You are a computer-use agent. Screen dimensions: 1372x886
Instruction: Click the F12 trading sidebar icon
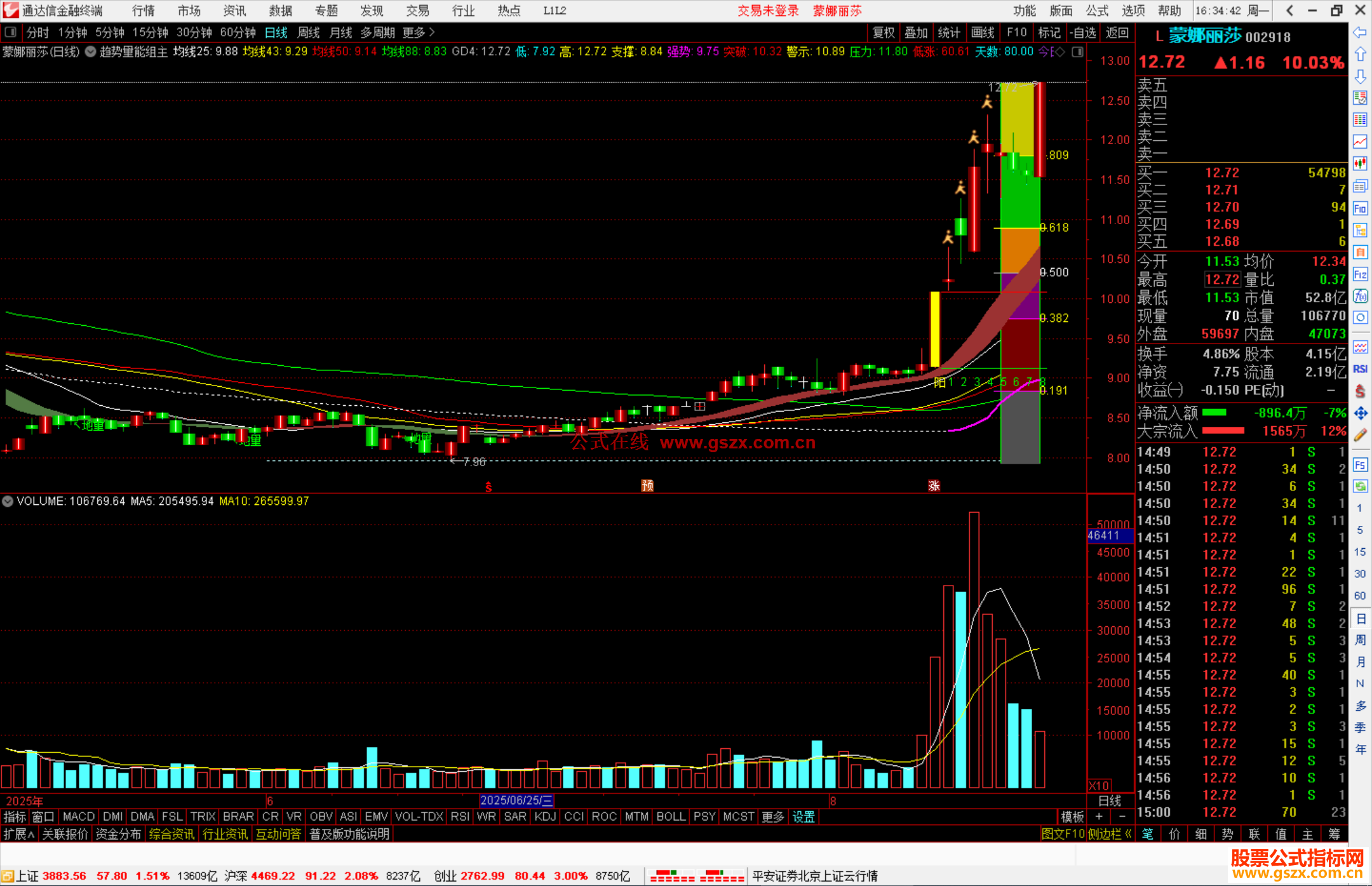[x=1360, y=274]
